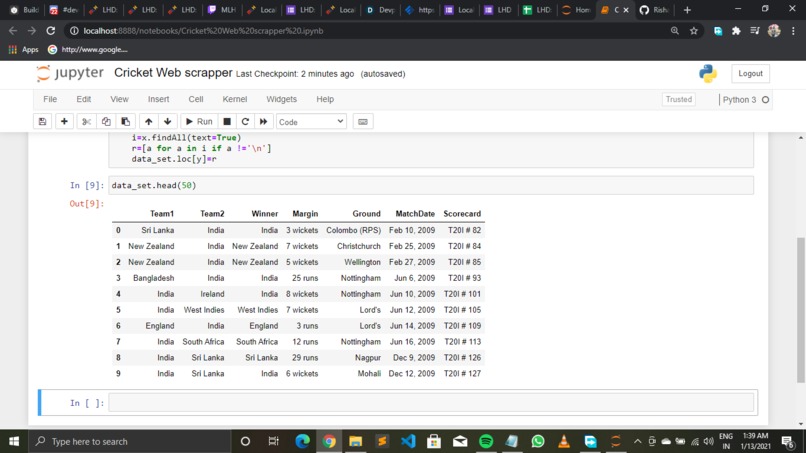
Task: Launch Visual Studio Code from taskbar
Action: tap(408, 441)
